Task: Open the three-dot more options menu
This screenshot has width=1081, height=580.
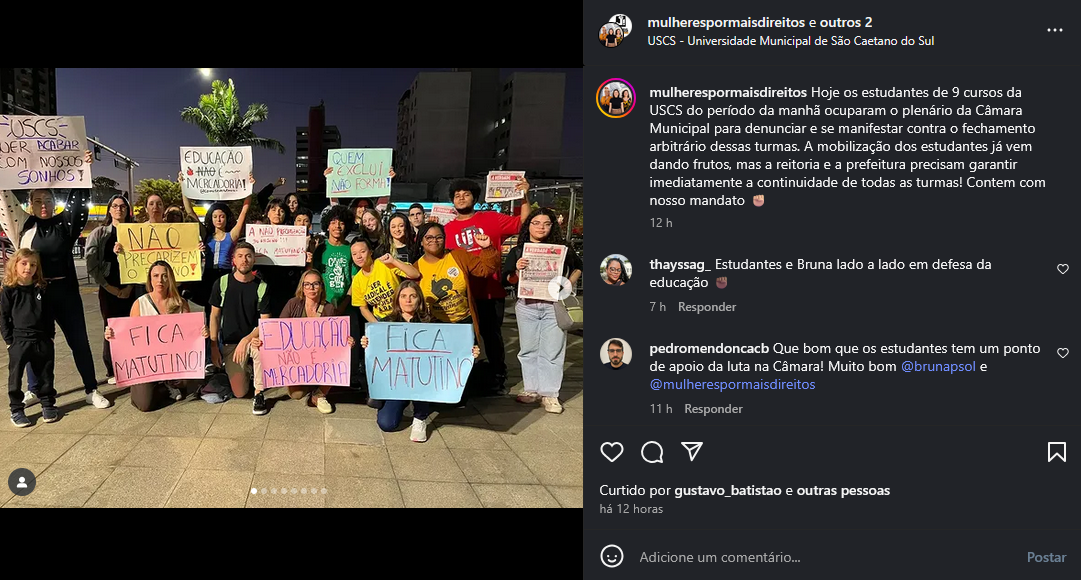Action: coord(1055,30)
